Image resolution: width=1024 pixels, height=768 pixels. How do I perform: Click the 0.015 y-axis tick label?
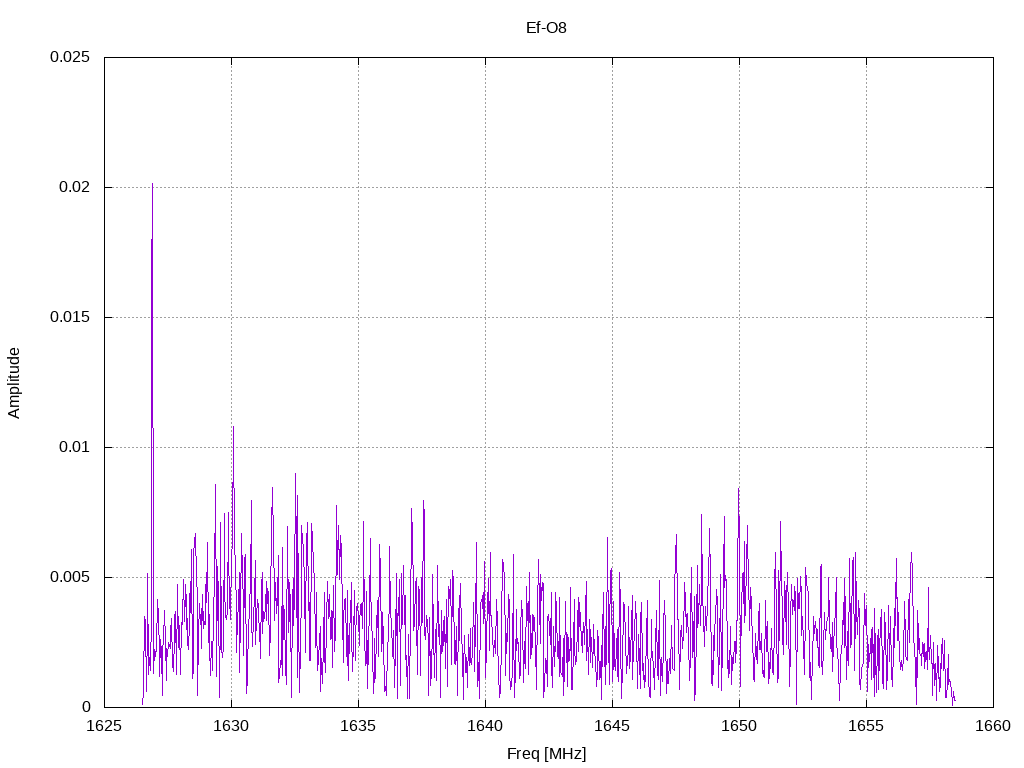(70, 317)
